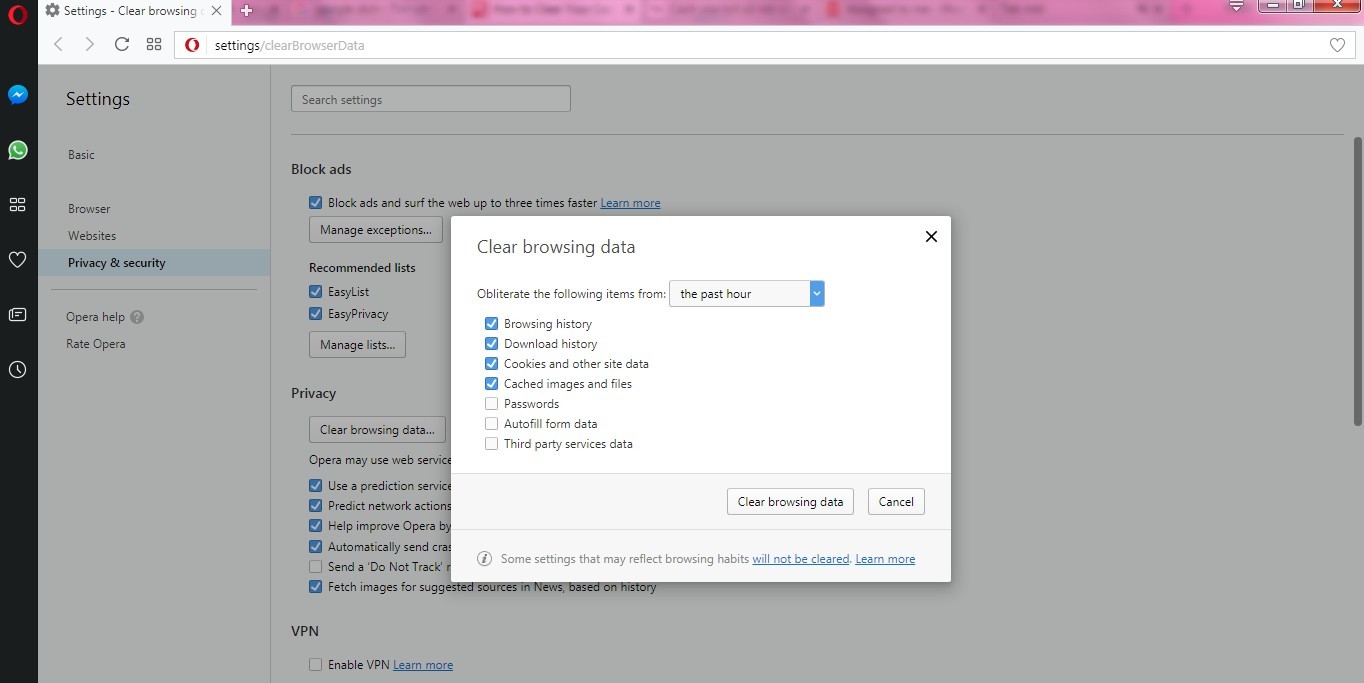Check Third party services data

click(x=491, y=444)
